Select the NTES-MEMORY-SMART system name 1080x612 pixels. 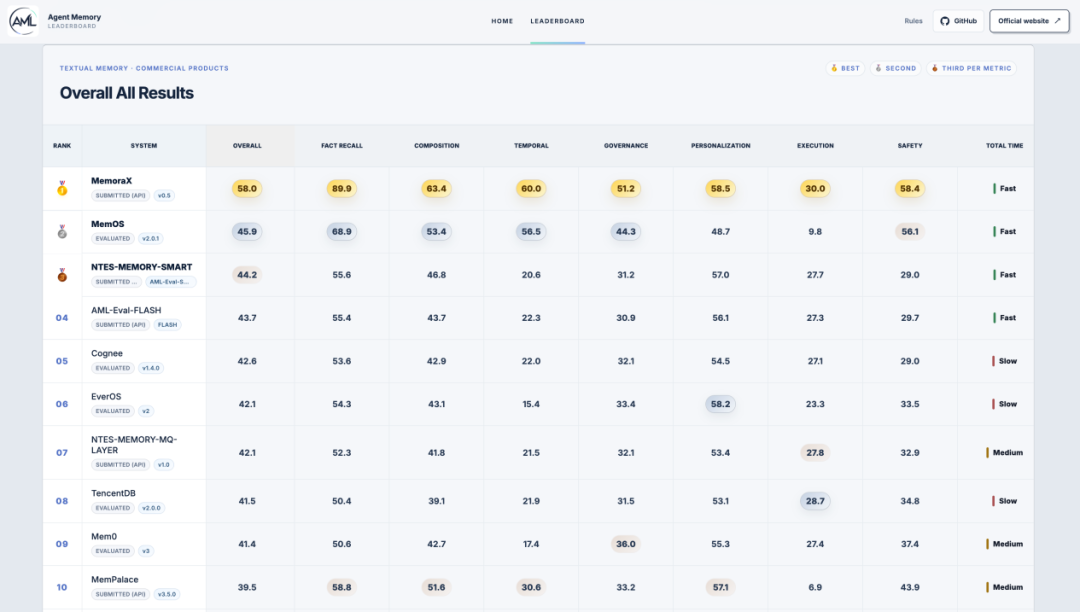142,267
